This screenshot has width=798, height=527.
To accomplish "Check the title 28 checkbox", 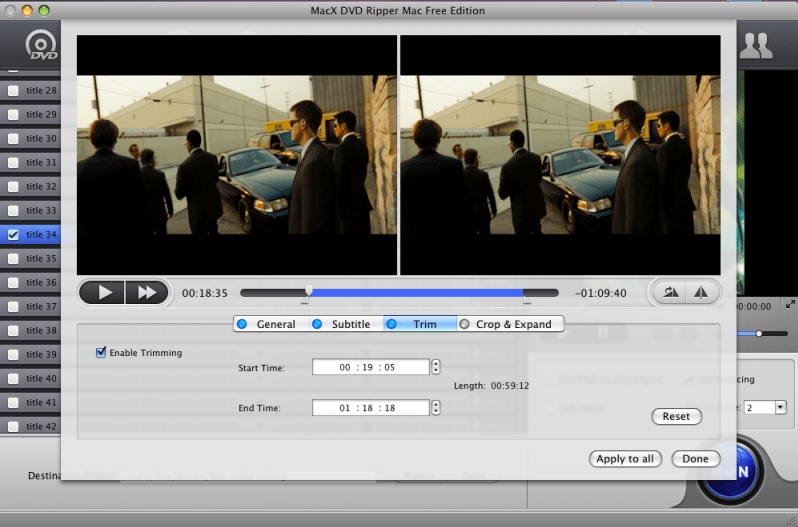I will click(x=13, y=91).
